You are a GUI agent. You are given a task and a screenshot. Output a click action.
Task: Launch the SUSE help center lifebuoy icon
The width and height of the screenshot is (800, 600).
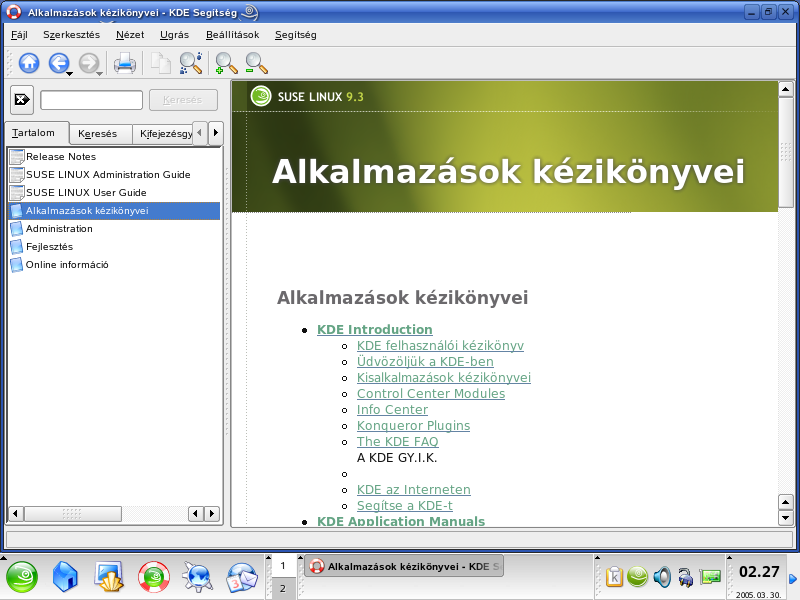[154, 577]
